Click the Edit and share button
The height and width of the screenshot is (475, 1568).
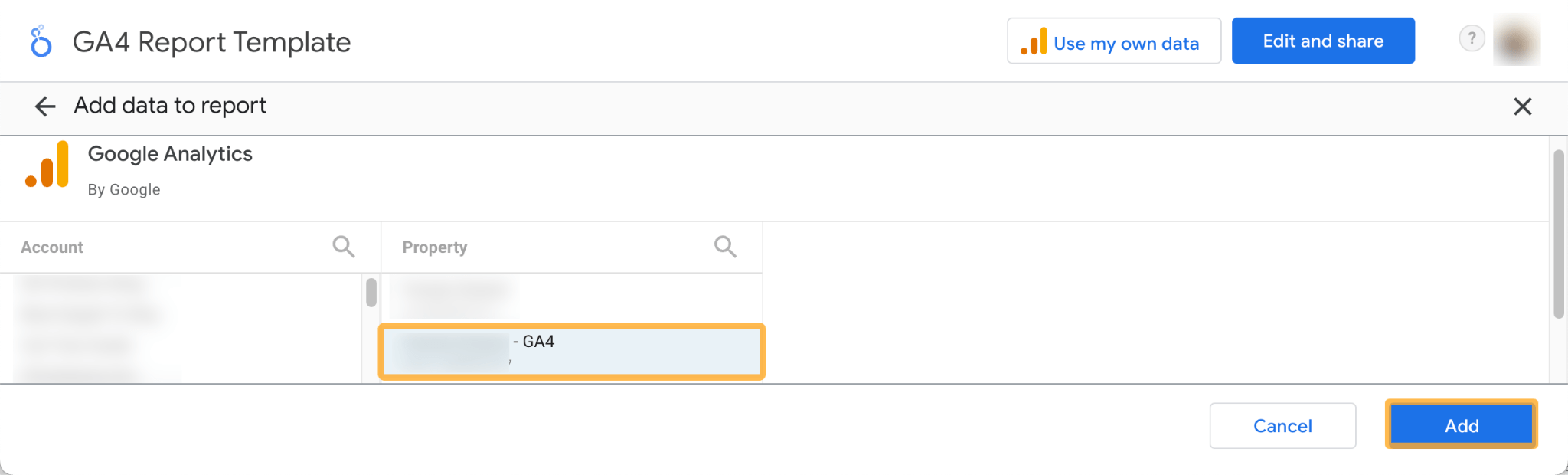[1323, 41]
